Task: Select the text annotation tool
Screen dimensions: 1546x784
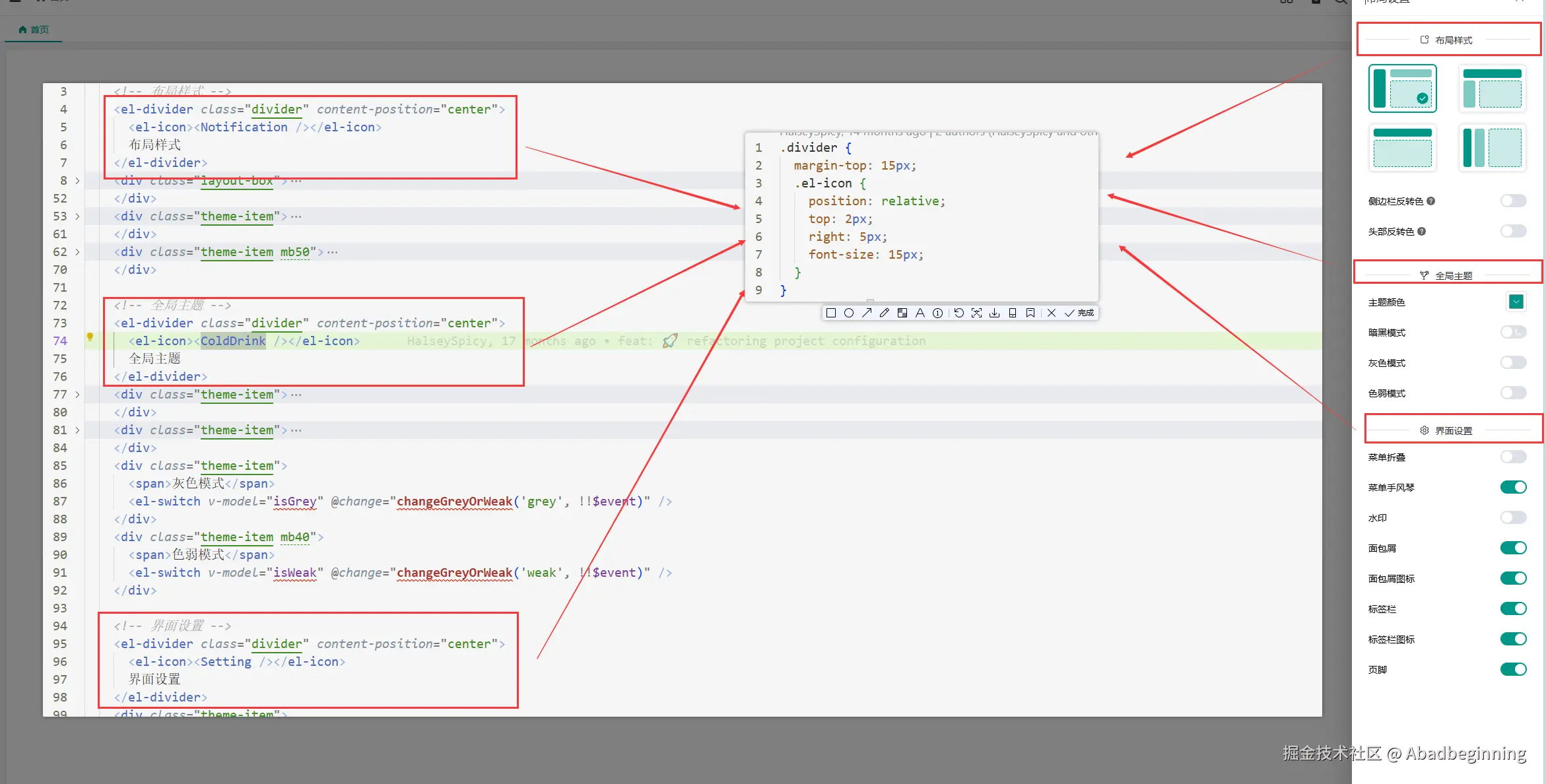Action: [x=920, y=313]
